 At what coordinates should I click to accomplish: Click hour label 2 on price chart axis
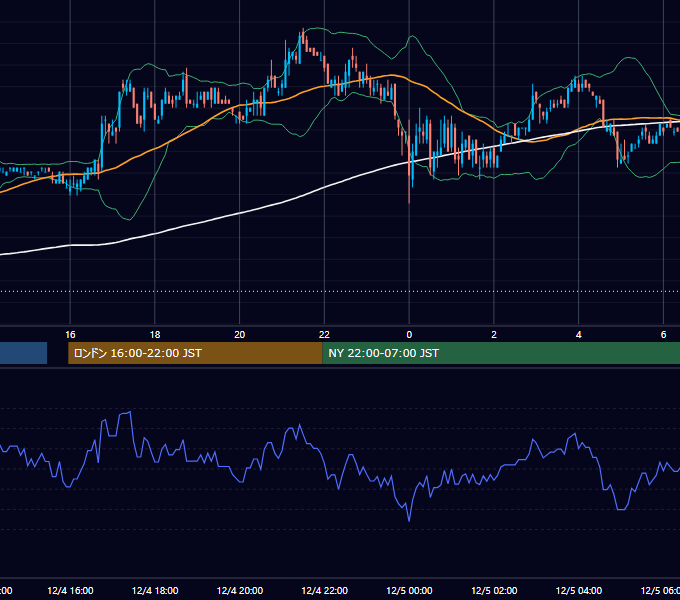coord(494,334)
